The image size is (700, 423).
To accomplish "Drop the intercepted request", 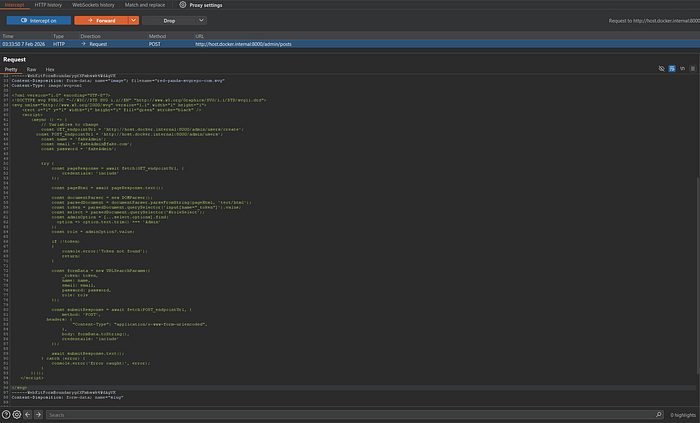I will pyautogui.click(x=169, y=21).
